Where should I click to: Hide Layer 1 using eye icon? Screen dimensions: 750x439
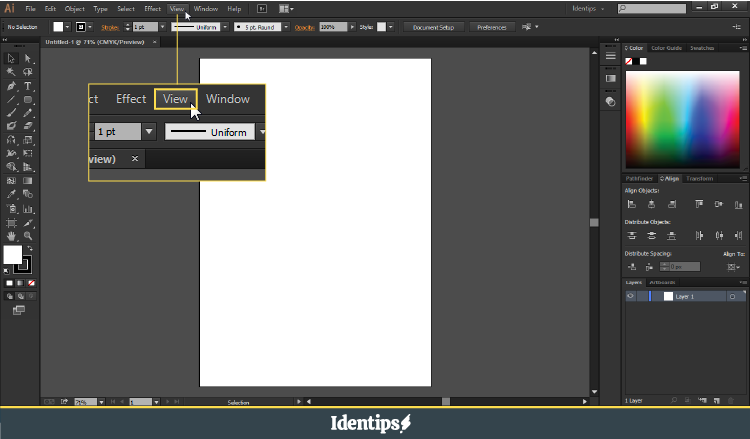point(631,297)
